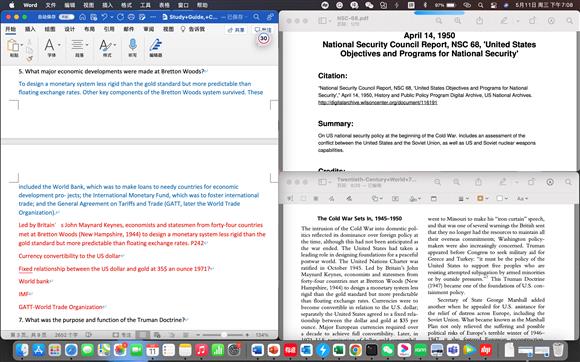The width and height of the screenshot is (580, 362).
Task: Print the document via Word's printer icon
Action: [131, 17]
